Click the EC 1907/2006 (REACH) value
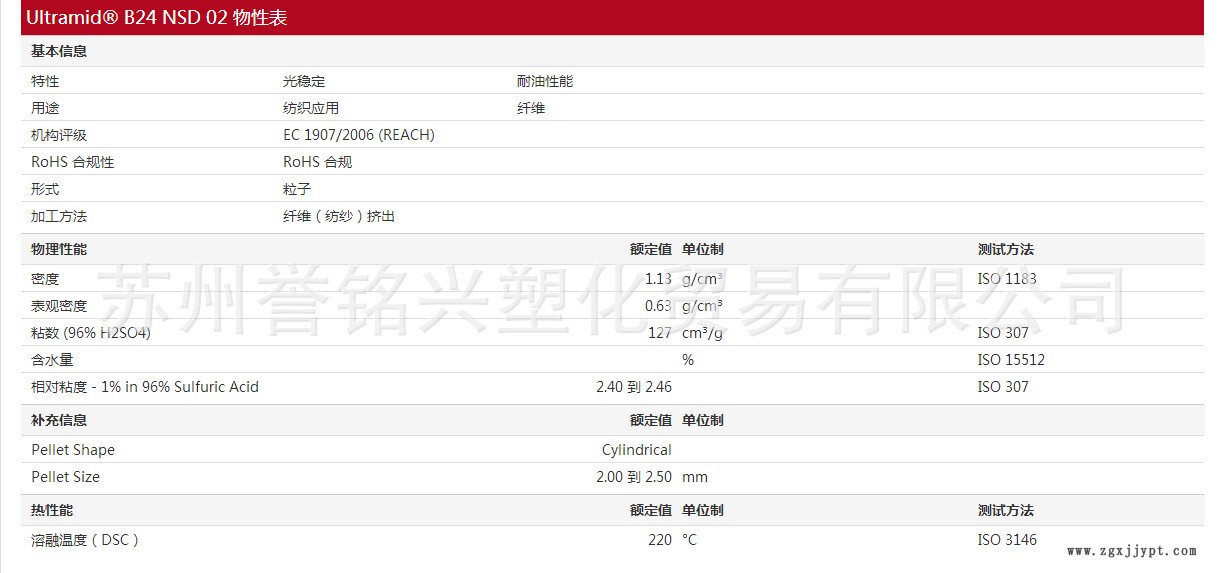The image size is (1224, 573). 359,135
